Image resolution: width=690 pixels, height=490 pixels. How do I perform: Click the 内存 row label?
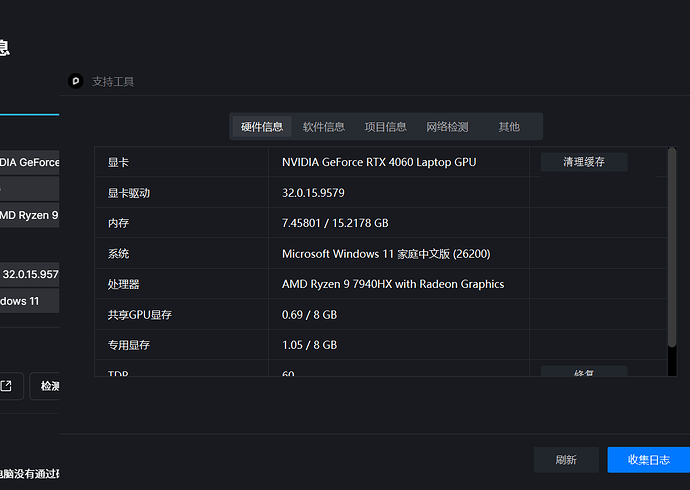point(118,223)
